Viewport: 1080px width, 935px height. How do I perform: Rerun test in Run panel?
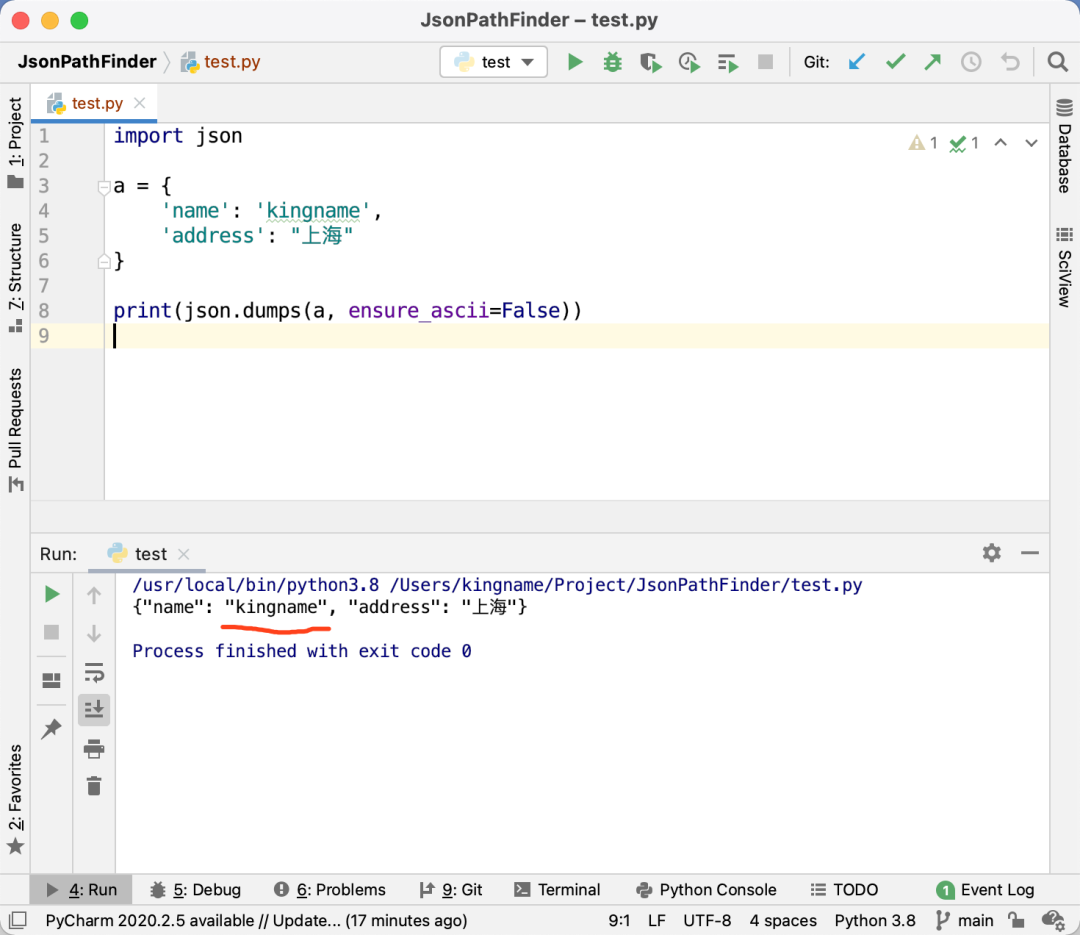[x=52, y=594]
